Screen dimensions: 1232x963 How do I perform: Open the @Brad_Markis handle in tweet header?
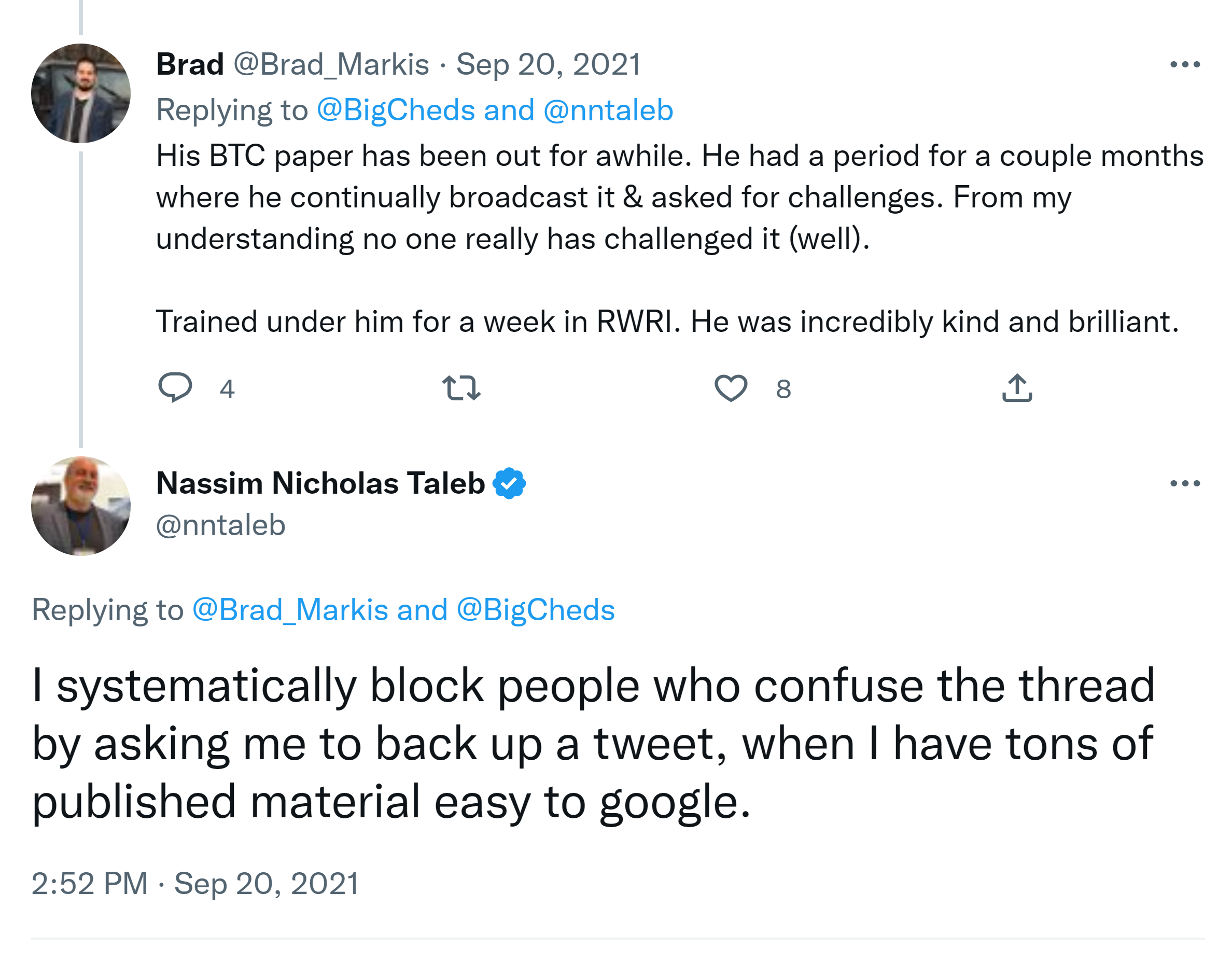point(331,64)
